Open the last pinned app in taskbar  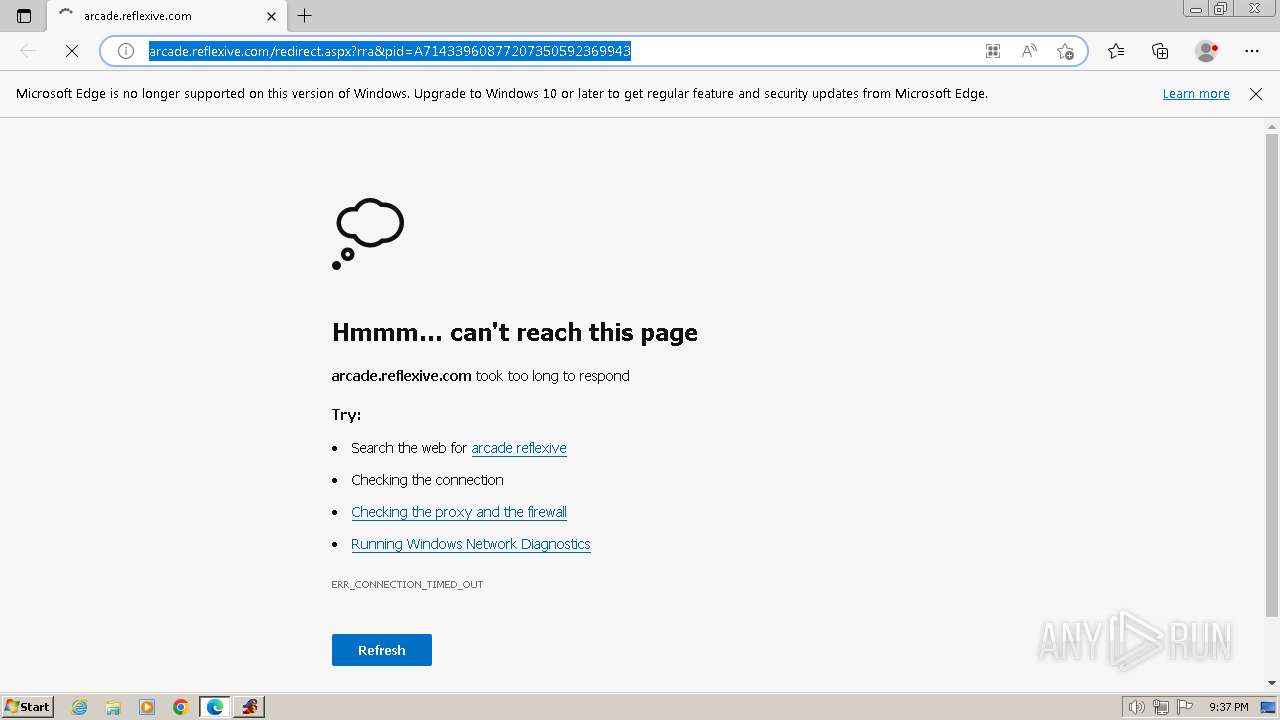249,707
